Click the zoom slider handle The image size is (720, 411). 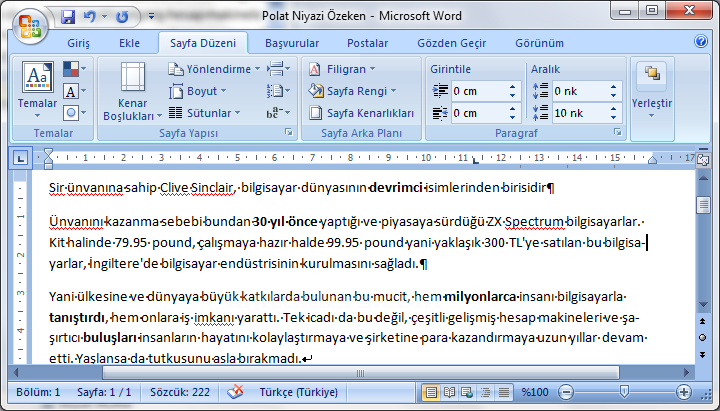pyautogui.click(x=624, y=392)
